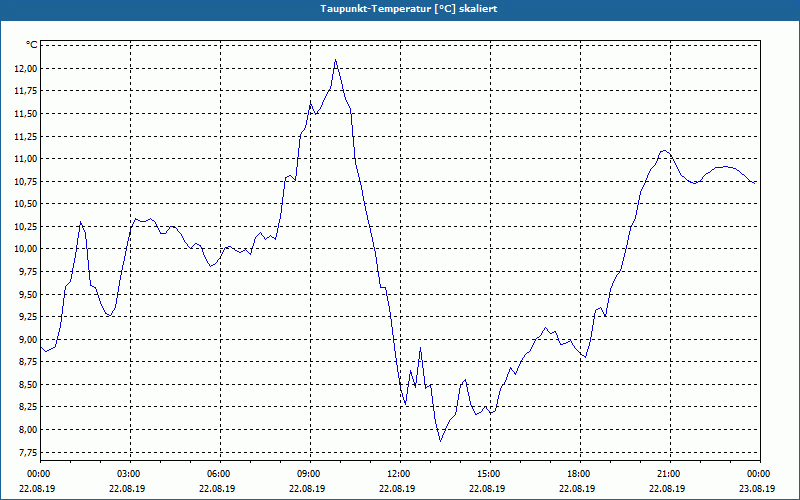Select the 9,00 y-axis value
Image resolution: width=800 pixels, height=500 pixels.
28,339
